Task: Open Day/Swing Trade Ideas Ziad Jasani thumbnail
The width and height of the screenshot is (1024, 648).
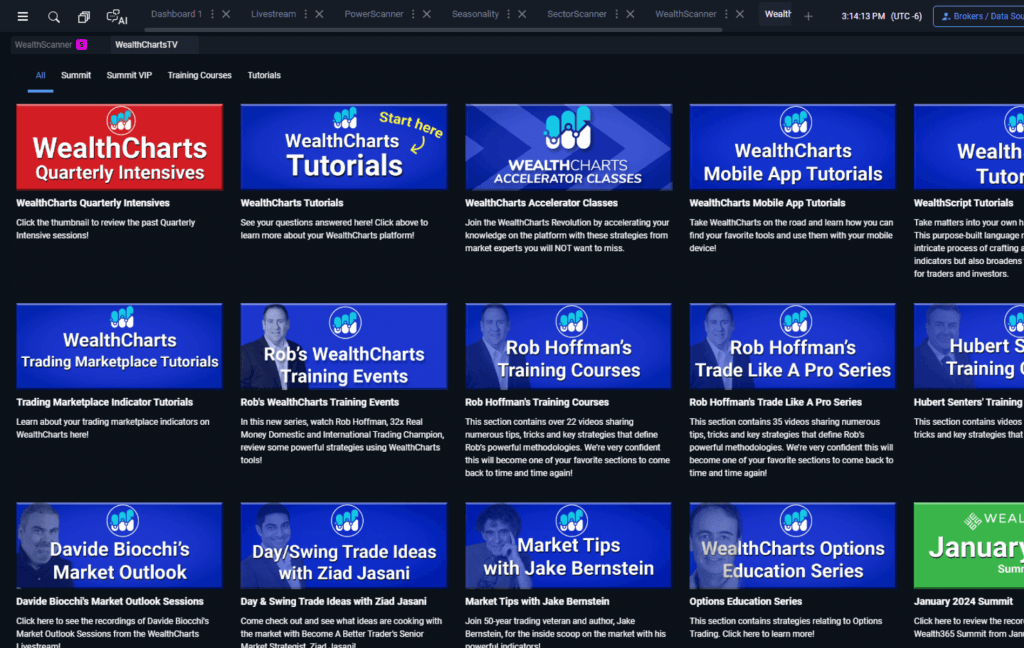Action: [x=344, y=545]
